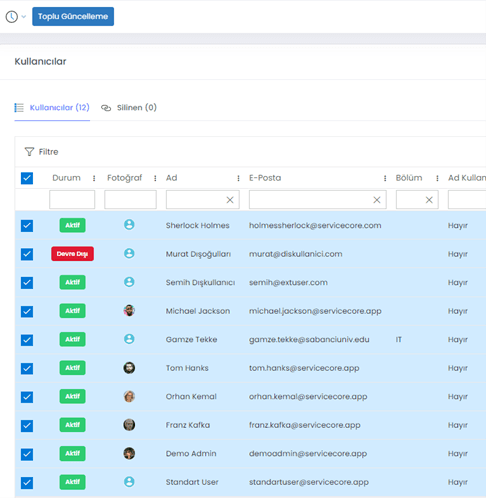Click Orhan Kemal's profile photo
Screen dimensions: 486x498
click(129, 396)
